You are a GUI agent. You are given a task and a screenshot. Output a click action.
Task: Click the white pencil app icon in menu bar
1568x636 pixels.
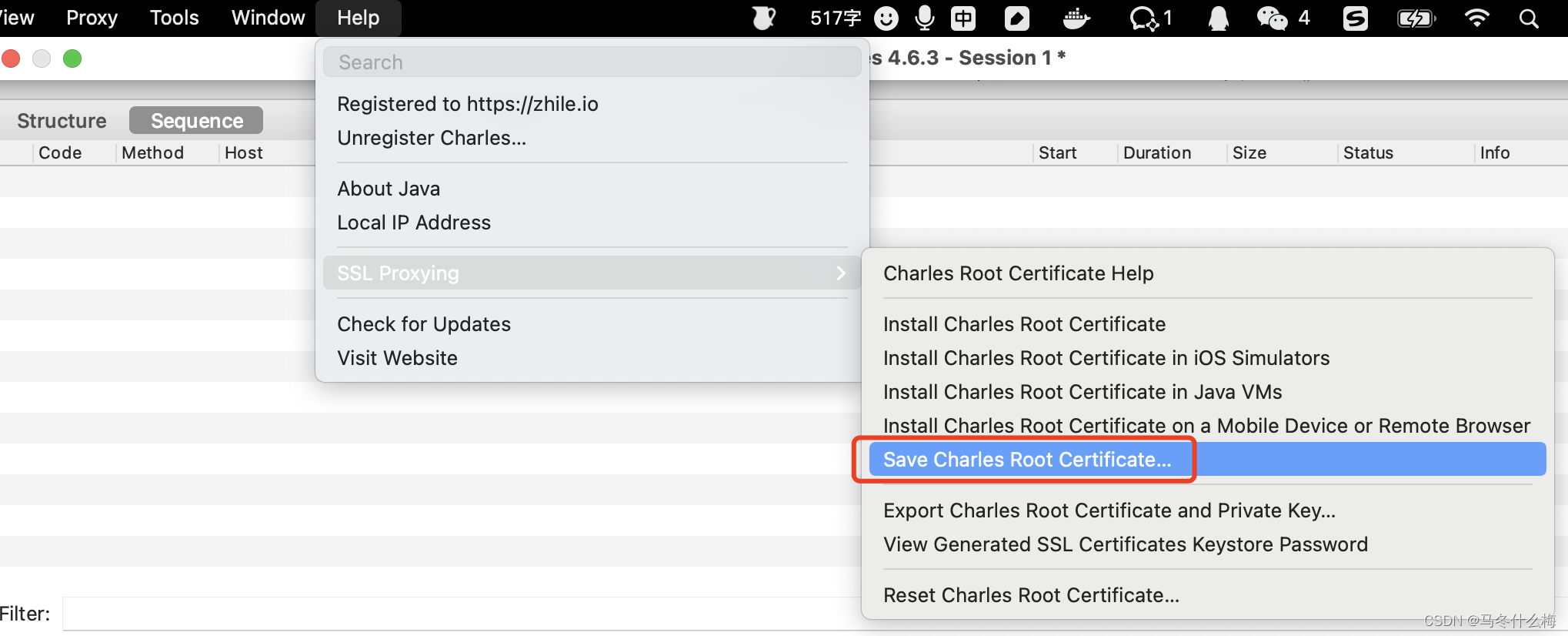tap(1016, 18)
